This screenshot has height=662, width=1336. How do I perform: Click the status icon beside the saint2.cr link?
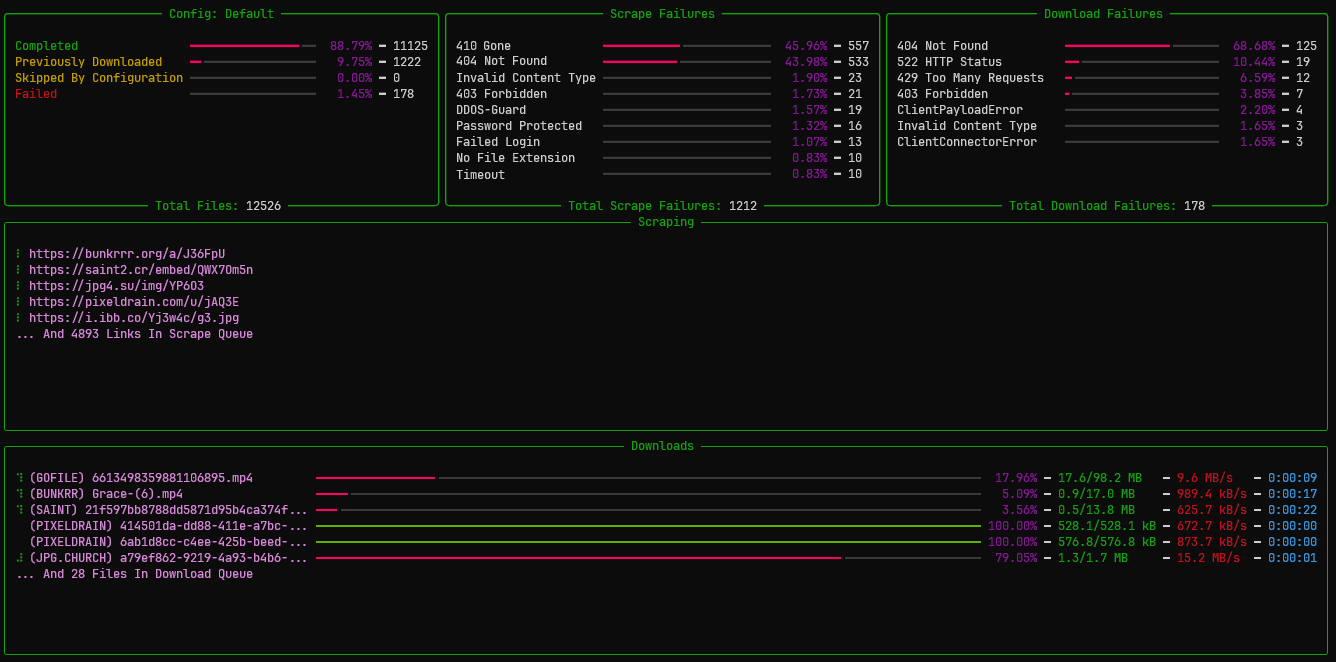click(16, 269)
